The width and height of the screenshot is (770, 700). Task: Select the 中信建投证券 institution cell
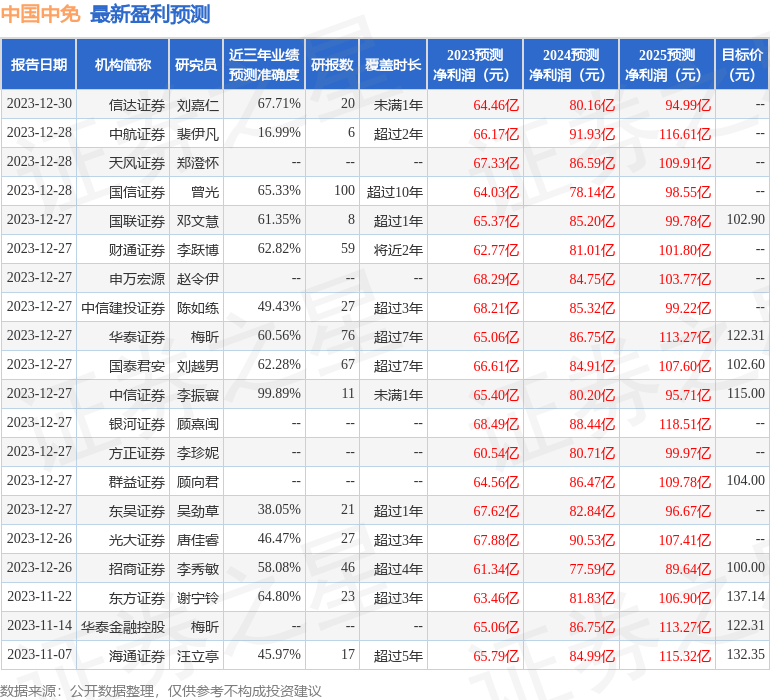123,308
